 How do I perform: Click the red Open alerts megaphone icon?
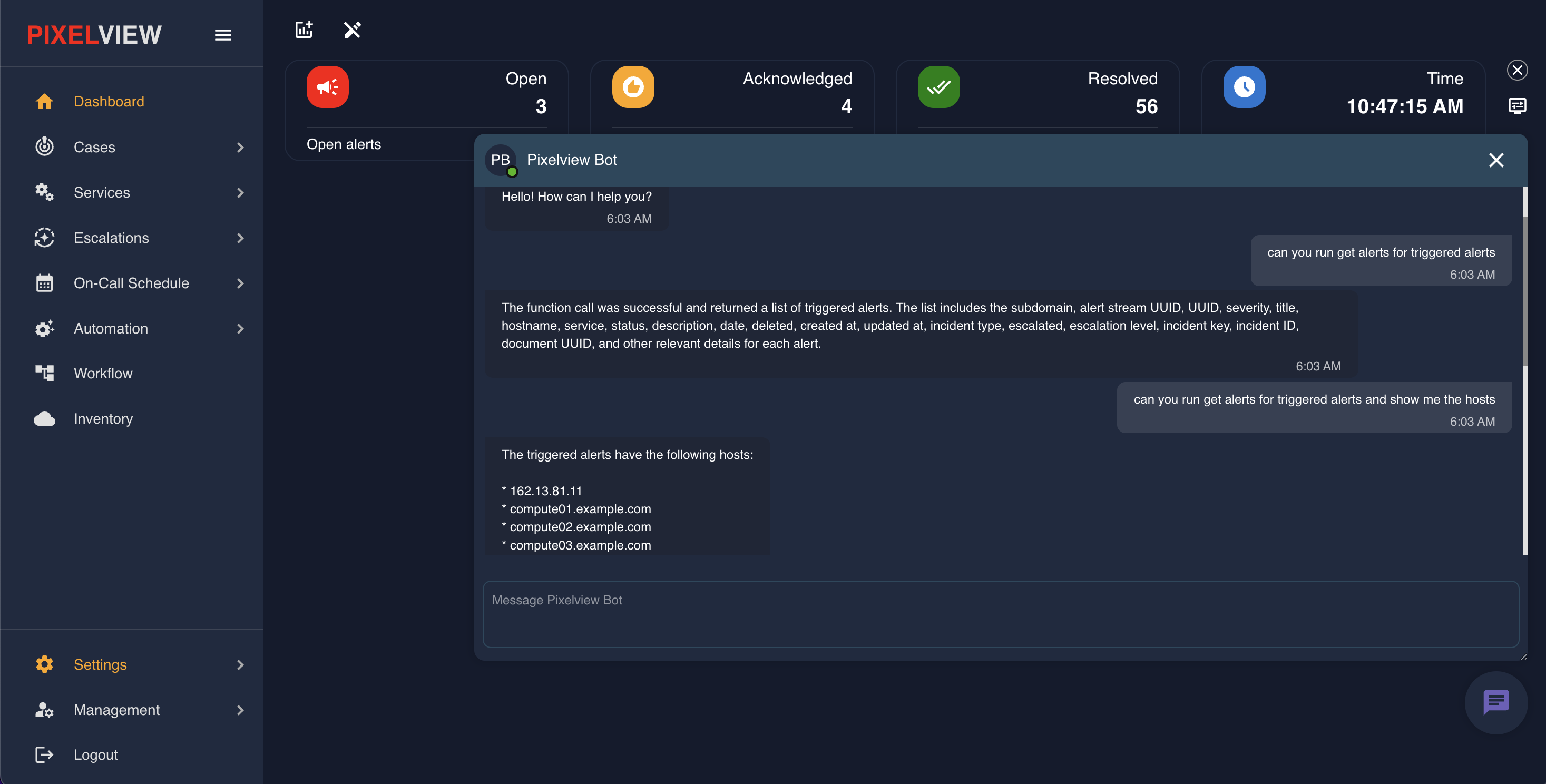click(328, 87)
